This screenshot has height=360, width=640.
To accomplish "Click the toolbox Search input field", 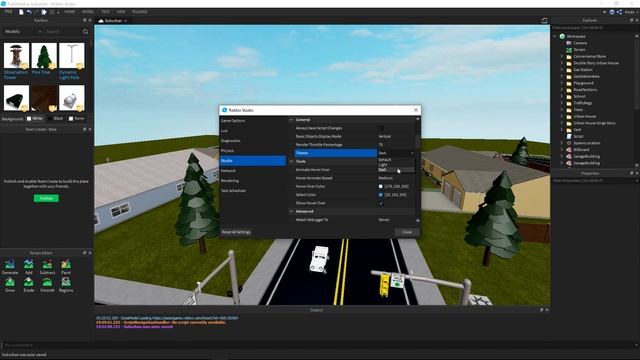I will pos(62,31).
